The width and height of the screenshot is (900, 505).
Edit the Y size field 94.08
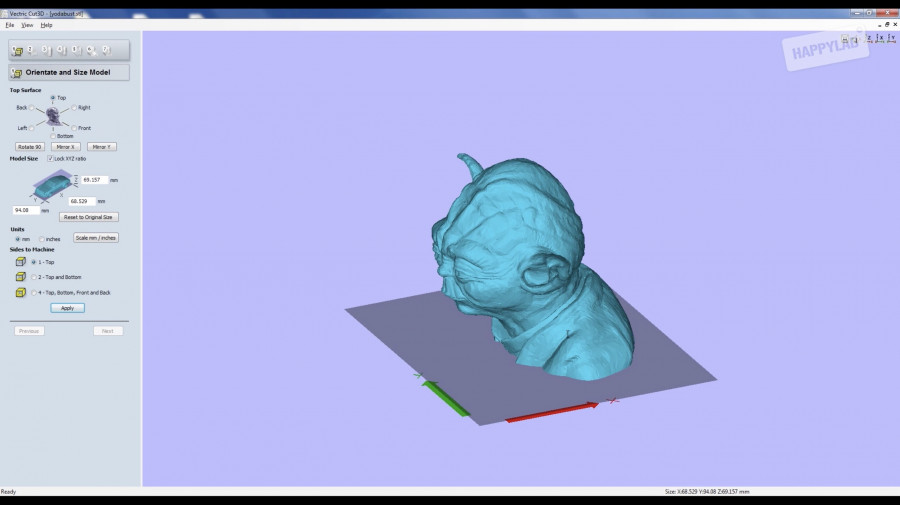[26, 210]
